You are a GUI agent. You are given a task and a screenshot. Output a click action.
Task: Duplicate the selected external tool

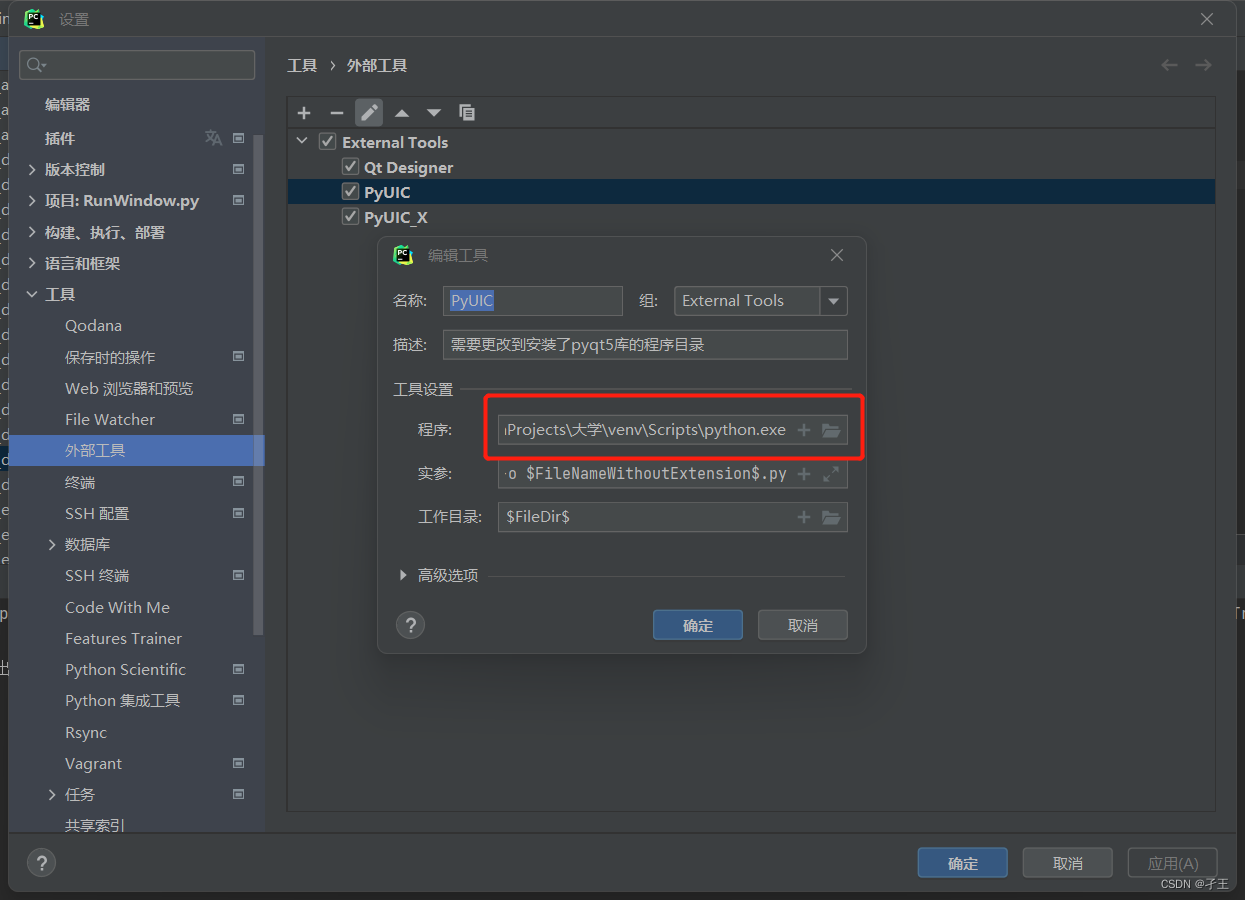coord(467,112)
